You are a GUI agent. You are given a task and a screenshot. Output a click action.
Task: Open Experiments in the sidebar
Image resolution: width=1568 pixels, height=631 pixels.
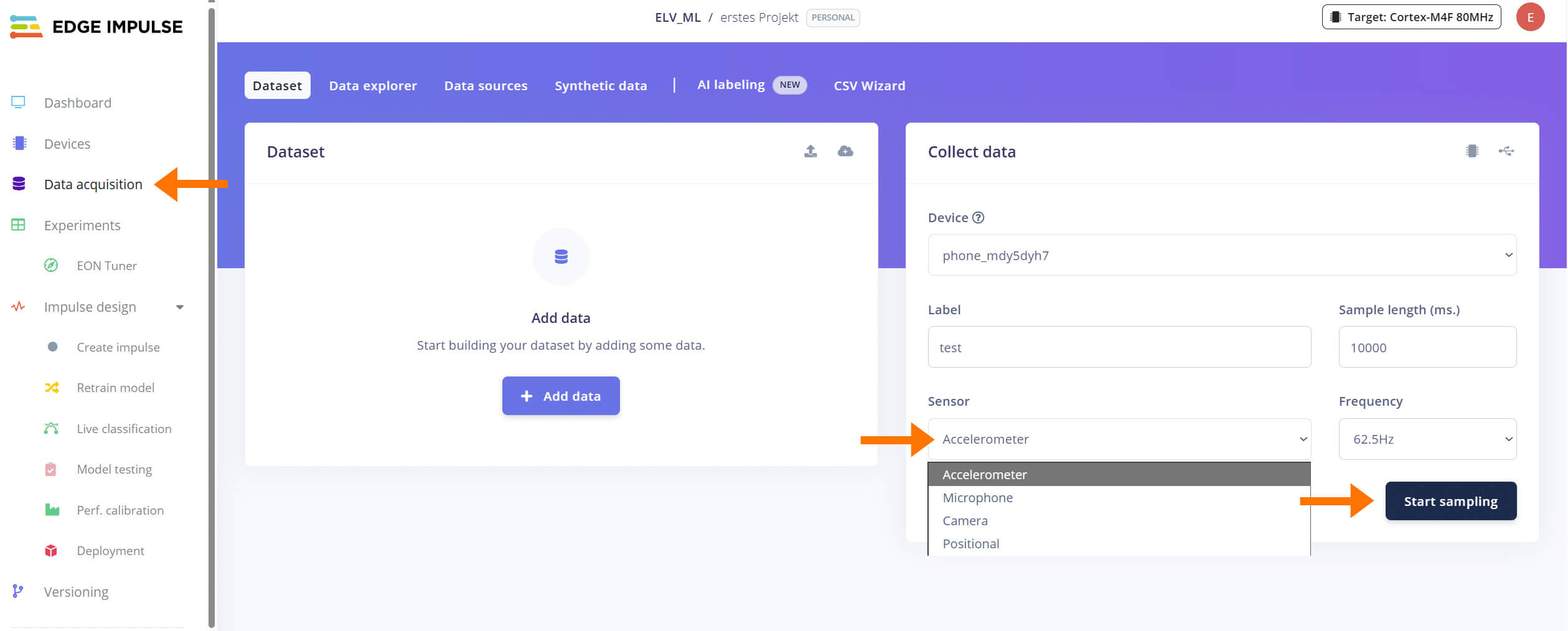click(x=82, y=225)
